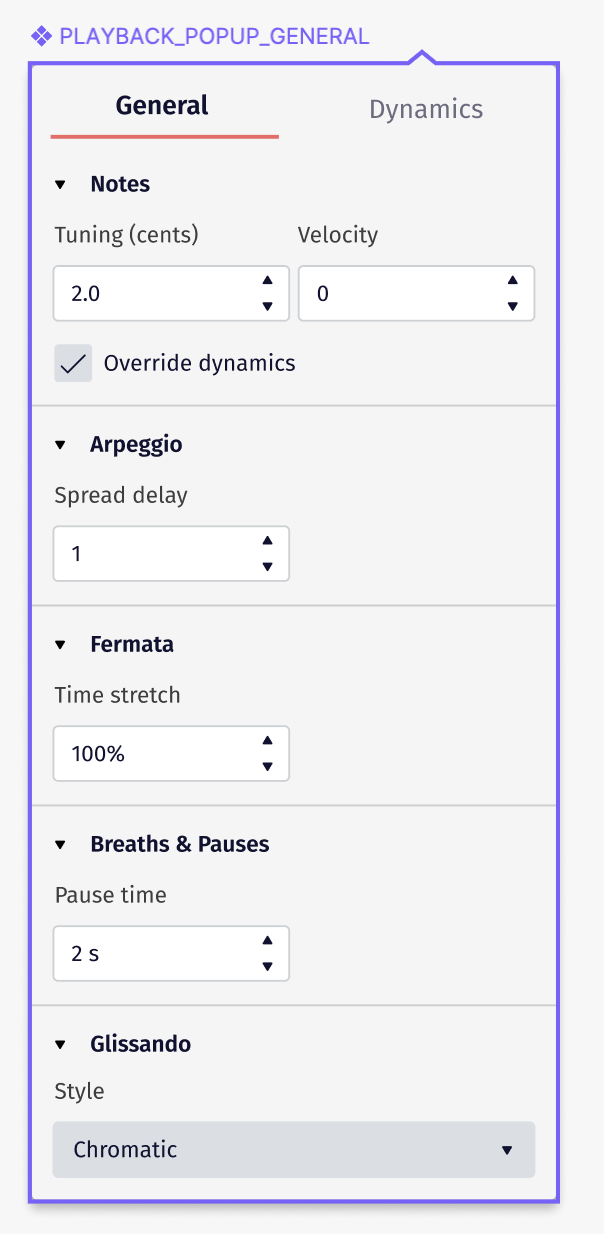Increment the Velocity value

tap(512, 281)
